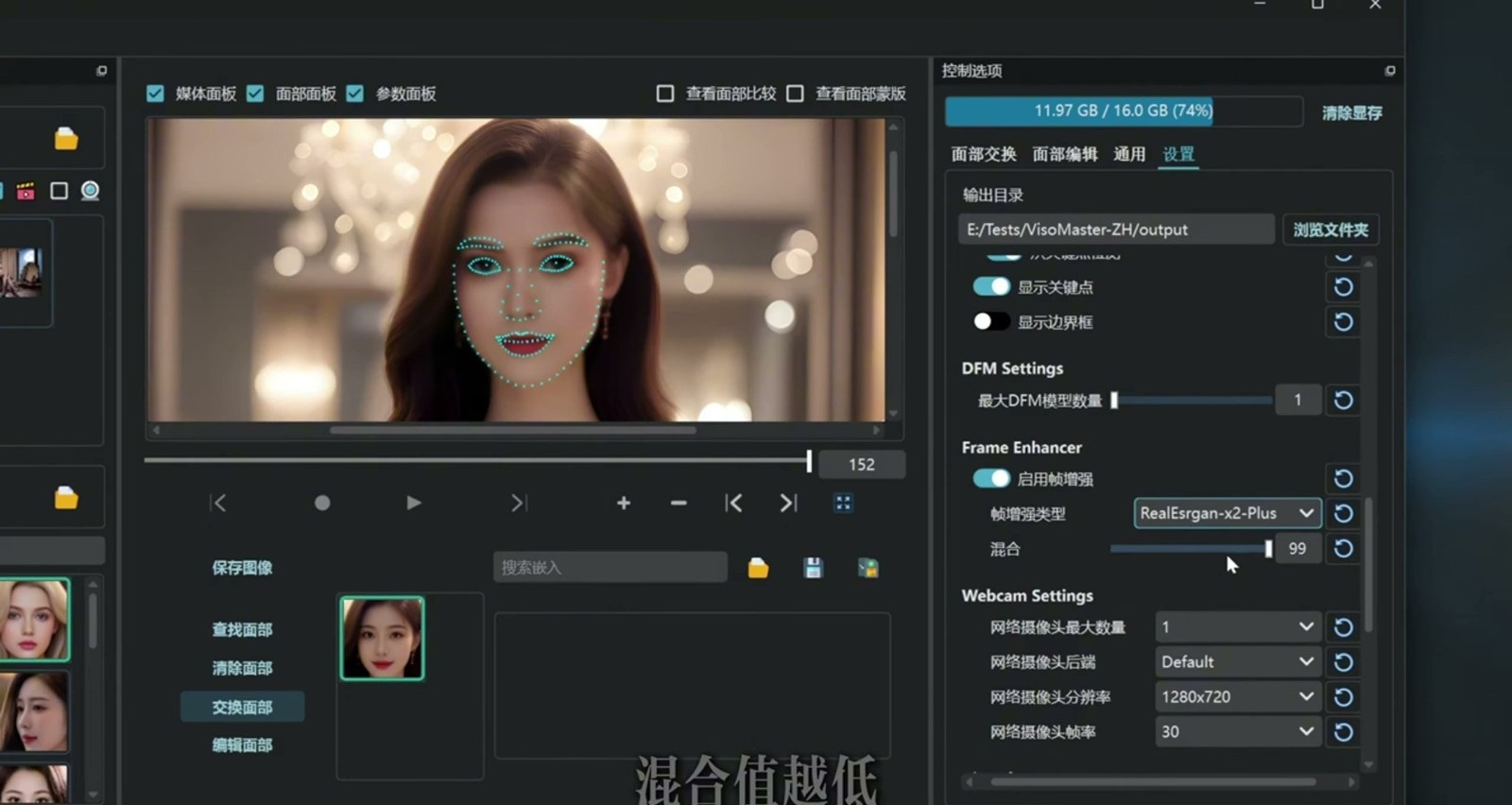This screenshot has height=805, width=1512.
Task: Enable 查看面部蒙版 checkbox
Action: point(796,94)
